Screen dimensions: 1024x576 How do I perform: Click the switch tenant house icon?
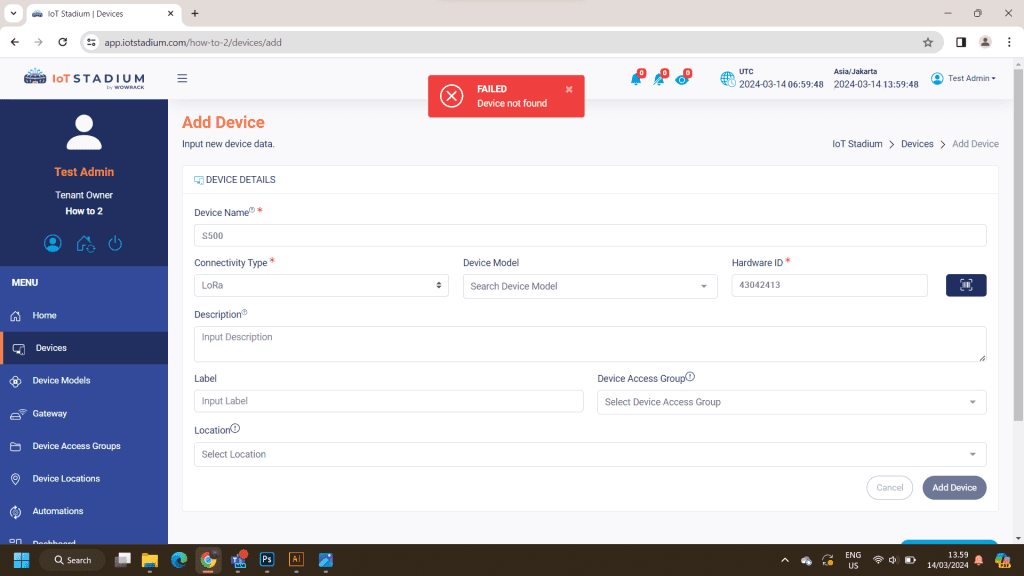click(85, 243)
